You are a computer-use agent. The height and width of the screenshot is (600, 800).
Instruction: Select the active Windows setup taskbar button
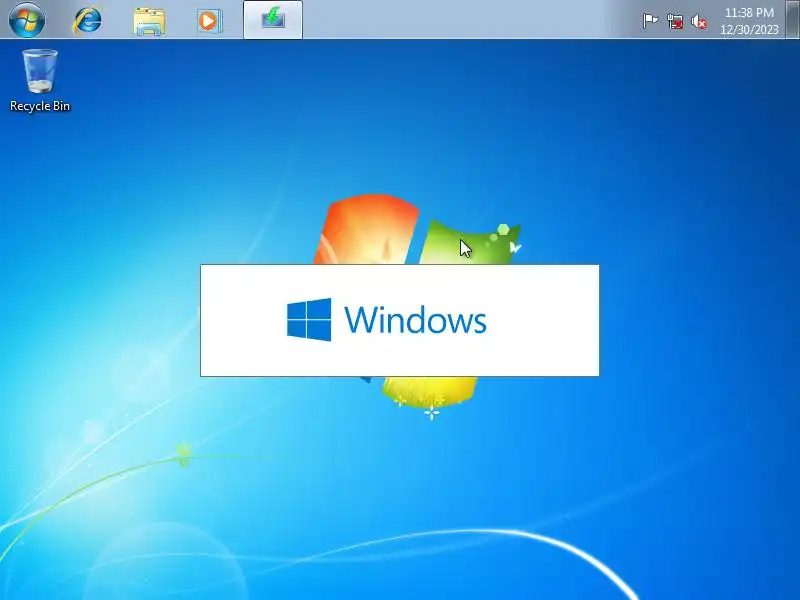[x=273, y=19]
